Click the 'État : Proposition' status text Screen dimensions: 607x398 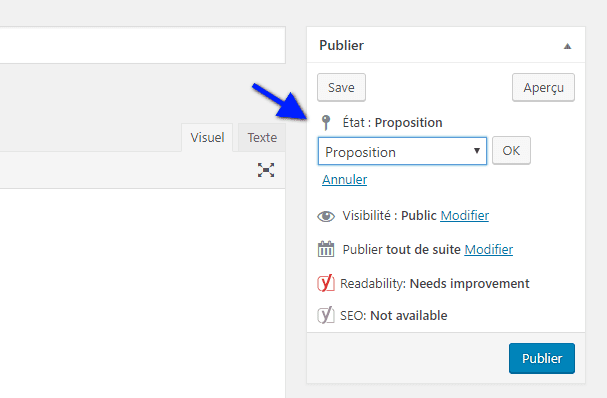(x=392, y=123)
